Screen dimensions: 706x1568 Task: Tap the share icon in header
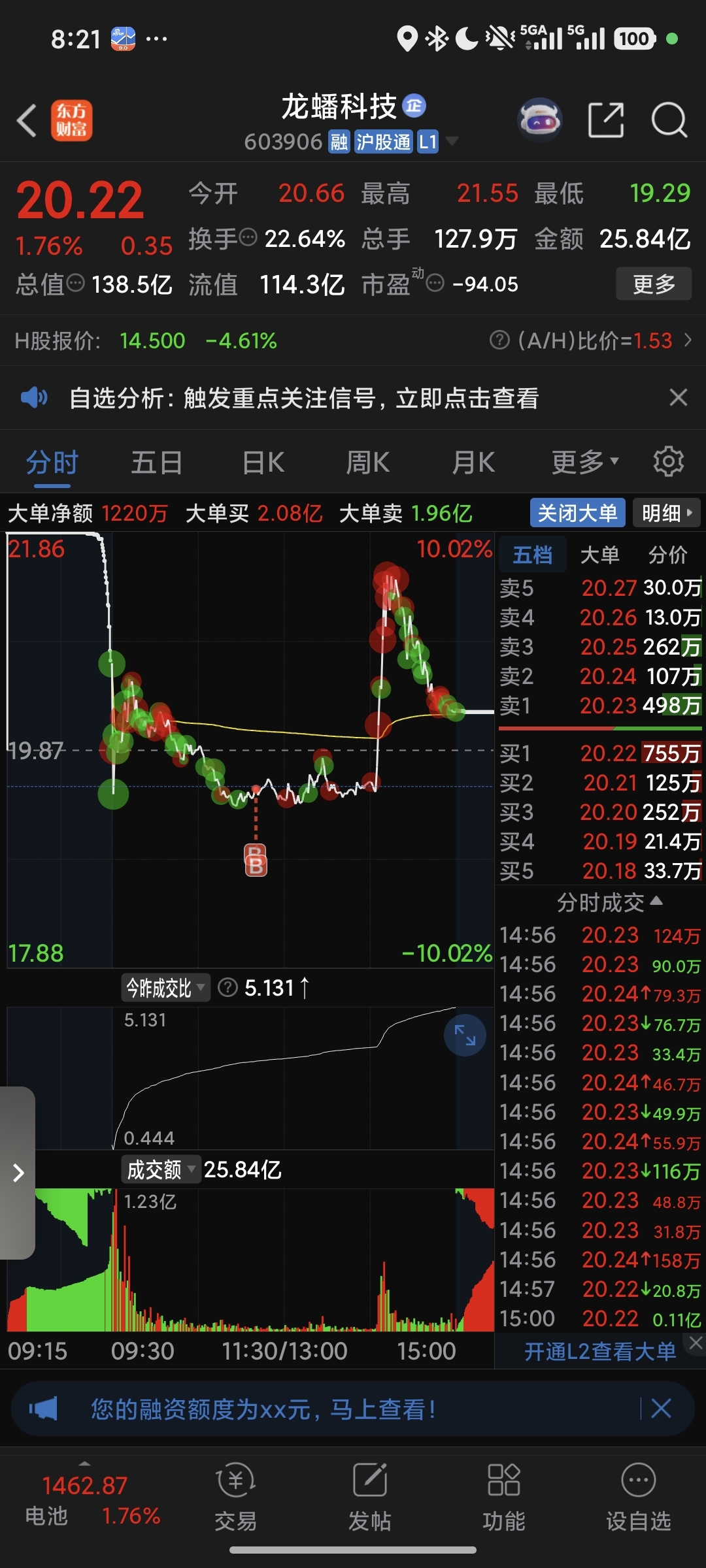(606, 120)
